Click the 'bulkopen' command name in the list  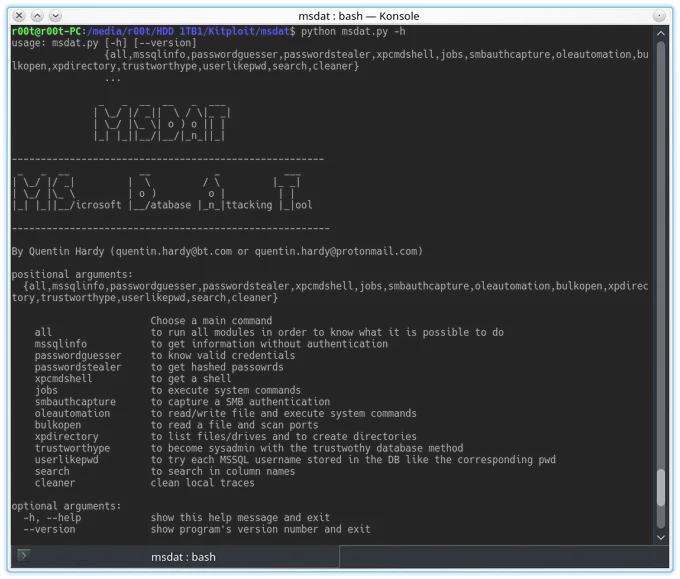click(x=58, y=425)
